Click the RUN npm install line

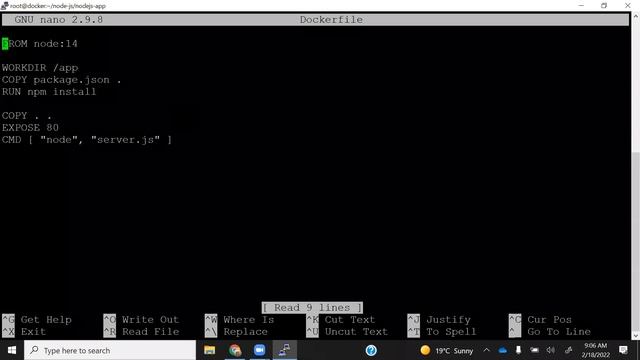click(x=49, y=91)
